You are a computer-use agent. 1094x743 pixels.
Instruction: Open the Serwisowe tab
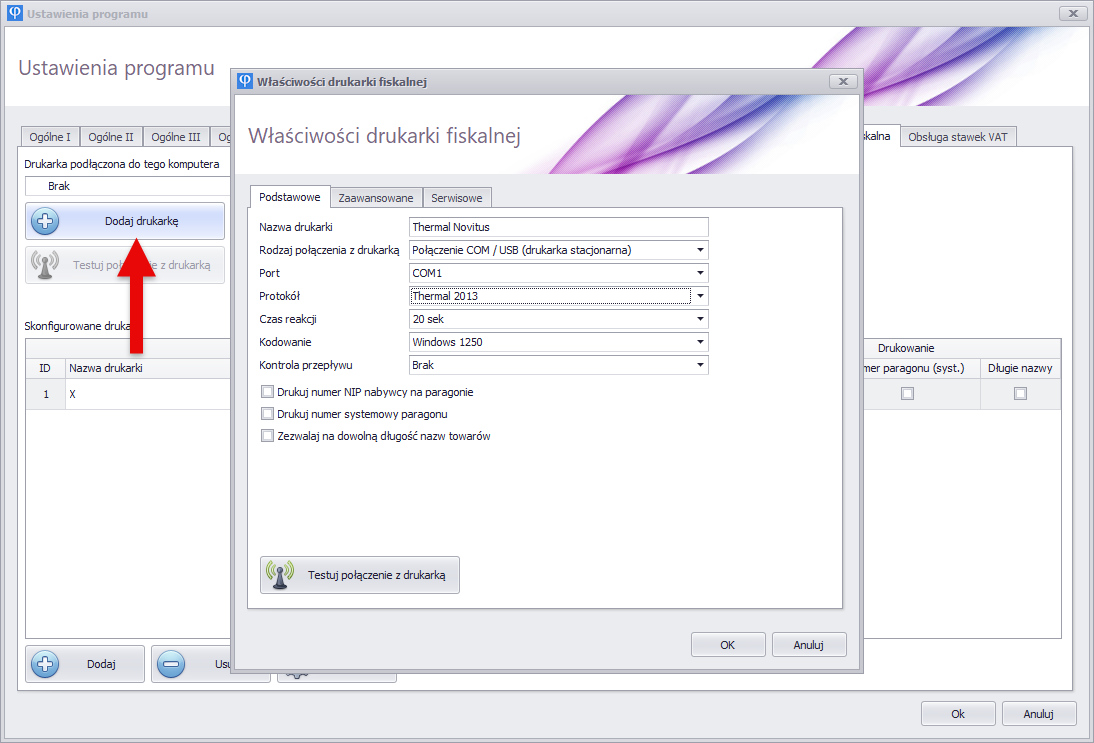pyautogui.click(x=458, y=198)
